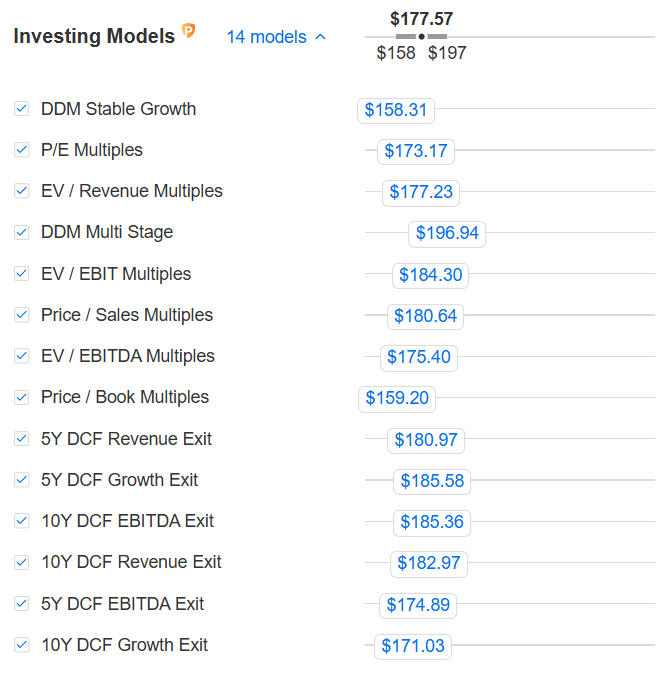Viewport: 670px width, 677px height.
Task: Click the $173.17 P/E Multiples value
Action: click(415, 152)
